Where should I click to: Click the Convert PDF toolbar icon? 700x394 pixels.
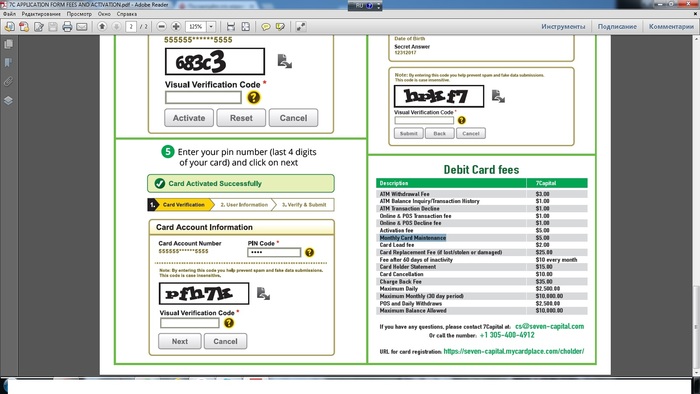[x=24, y=27]
